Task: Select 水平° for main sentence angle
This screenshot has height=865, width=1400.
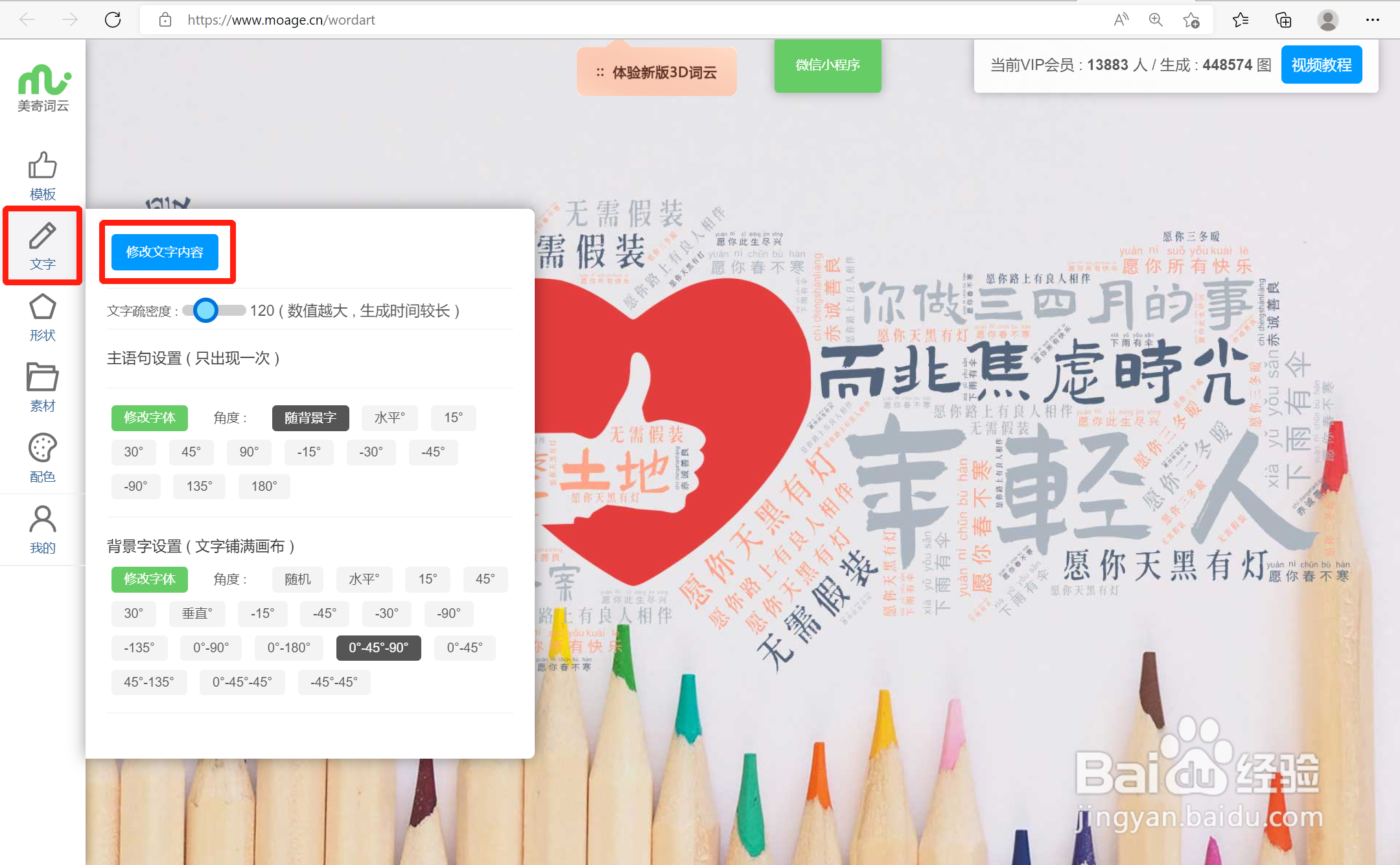Action: pyautogui.click(x=390, y=418)
